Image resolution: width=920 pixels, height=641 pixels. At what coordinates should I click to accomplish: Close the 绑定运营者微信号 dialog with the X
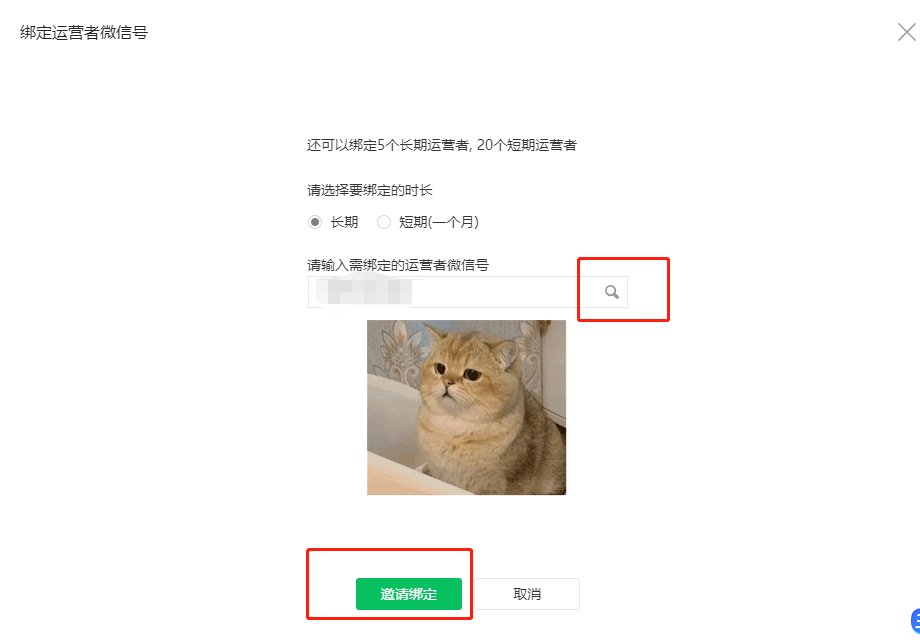click(x=907, y=32)
